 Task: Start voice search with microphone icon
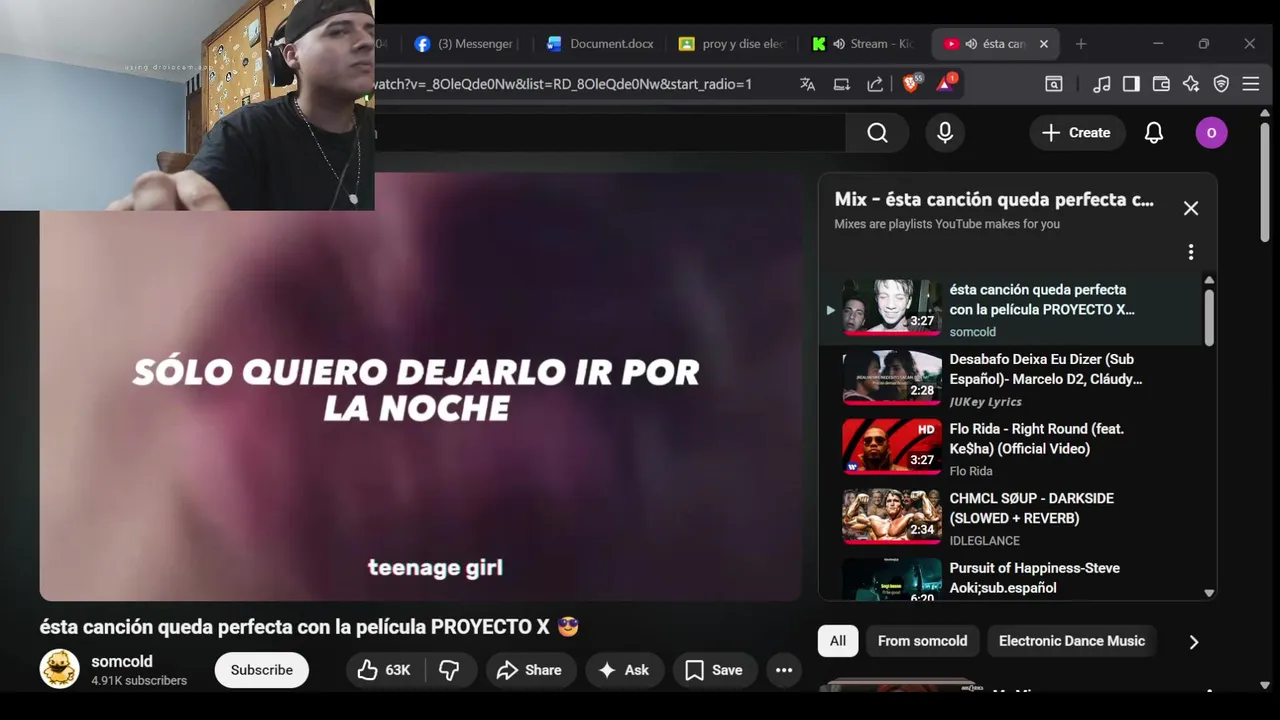[x=945, y=133]
